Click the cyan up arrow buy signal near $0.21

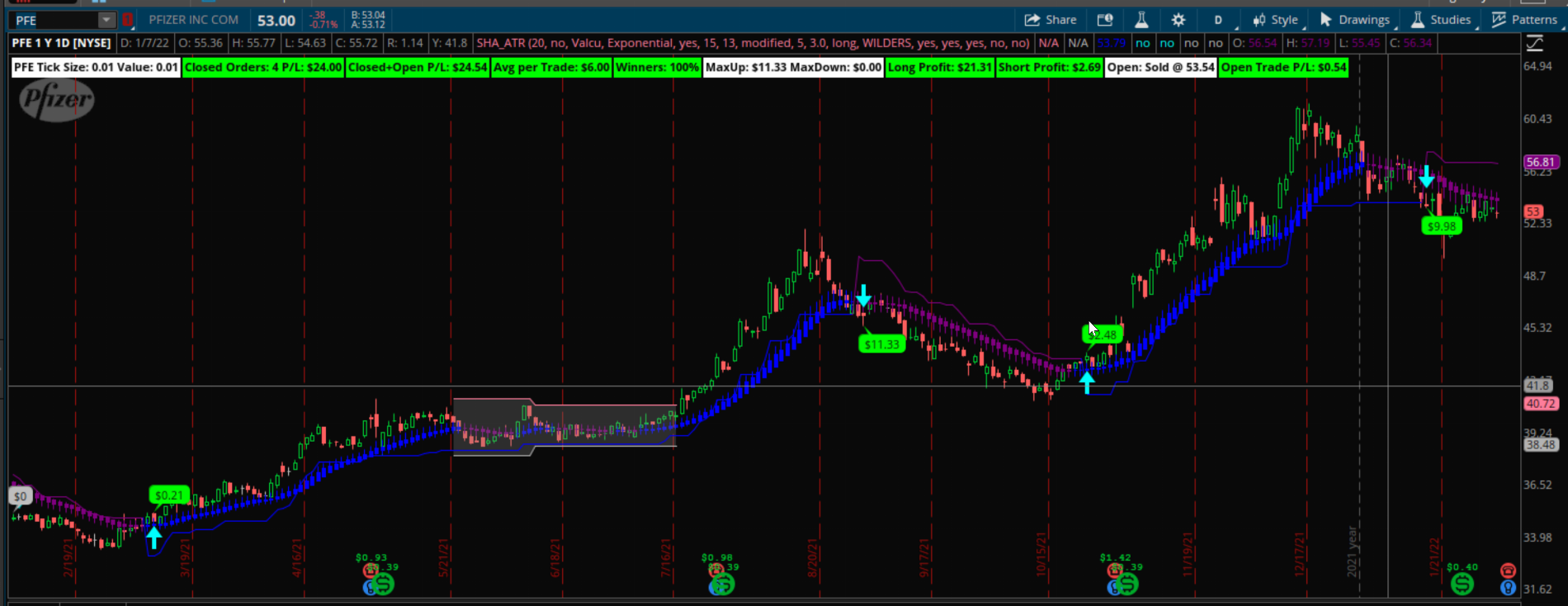click(154, 537)
